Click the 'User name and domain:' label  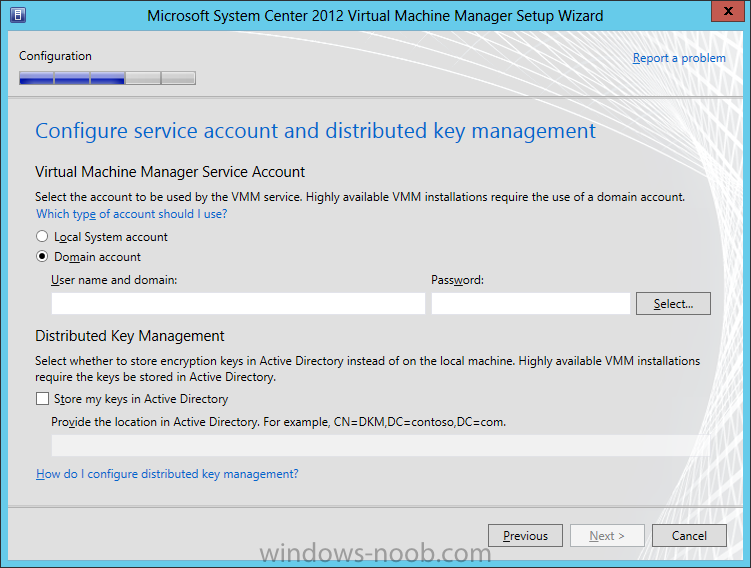click(x=114, y=280)
